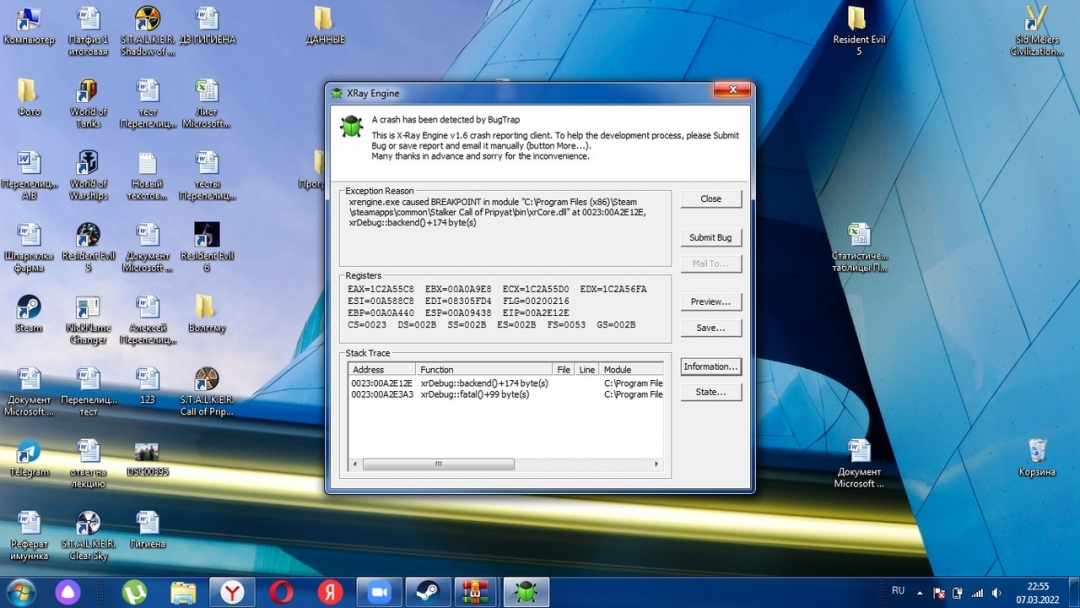The height and width of the screenshot is (608, 1080).
Task: Select the Steam desktop shortcut
Action: 28,313
